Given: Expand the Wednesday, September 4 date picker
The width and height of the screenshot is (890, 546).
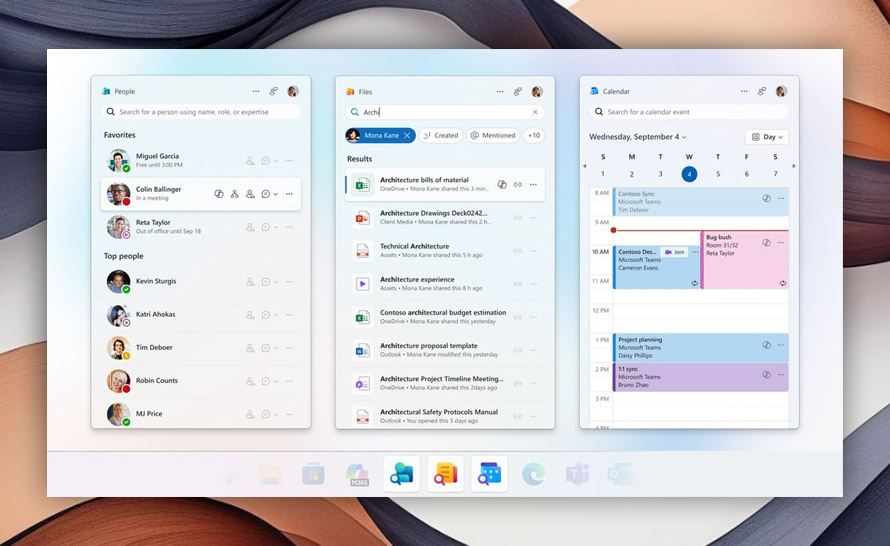Looking at the screenshot, I should pos(638,137).
